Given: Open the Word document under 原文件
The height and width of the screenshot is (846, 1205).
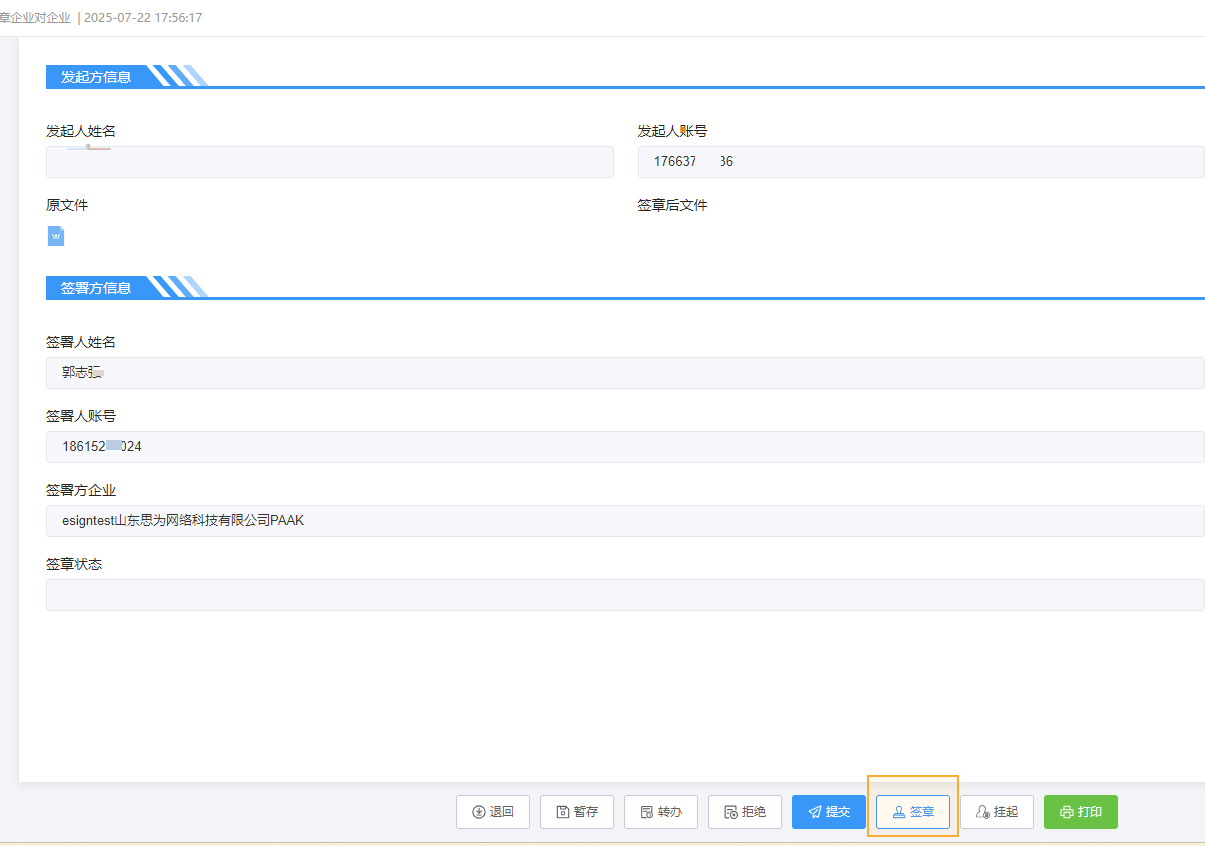Looking at the screenshot, I should coord(56,236).
